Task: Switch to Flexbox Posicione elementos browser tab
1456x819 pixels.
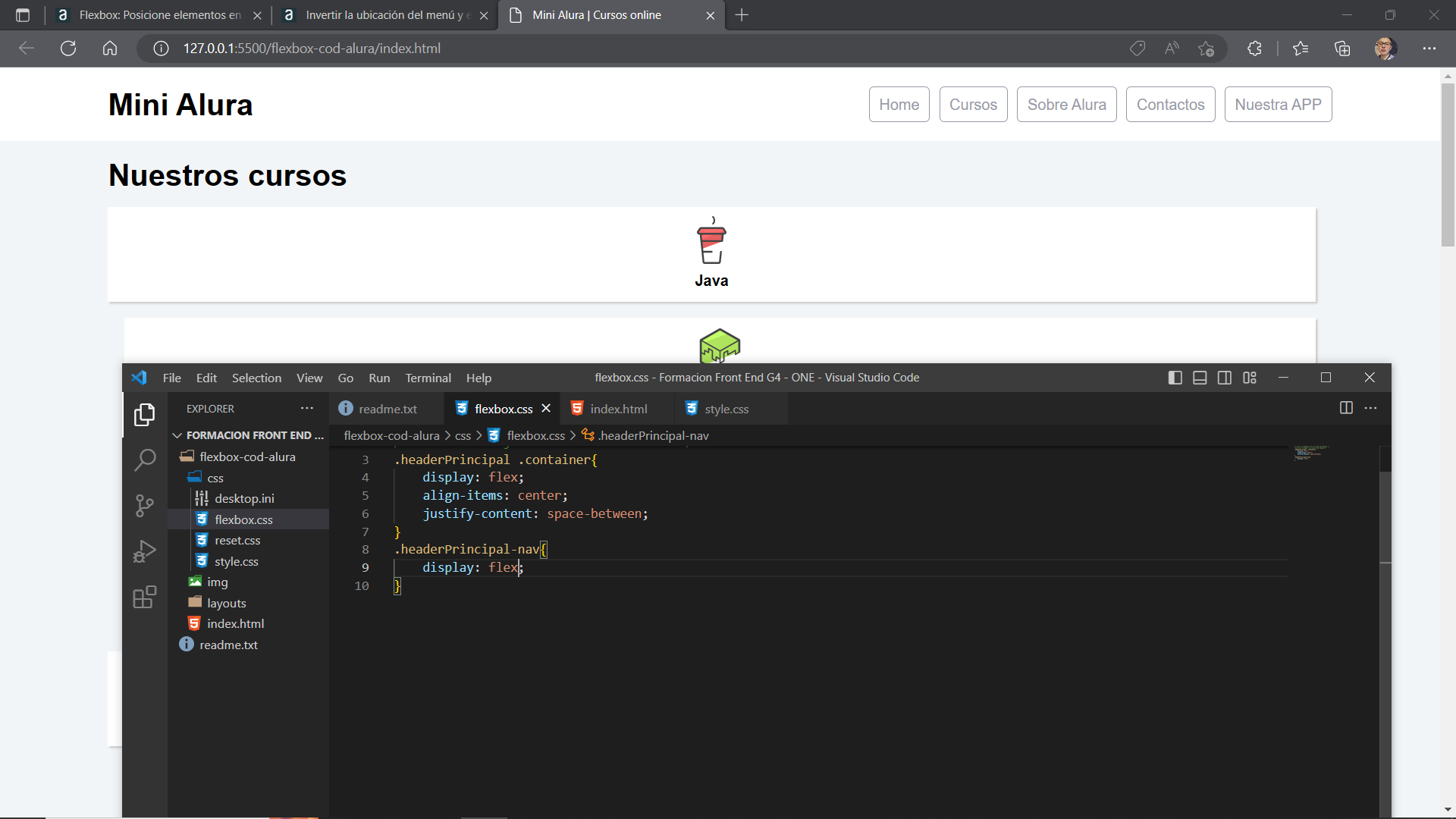Action: tap(160, 15)
